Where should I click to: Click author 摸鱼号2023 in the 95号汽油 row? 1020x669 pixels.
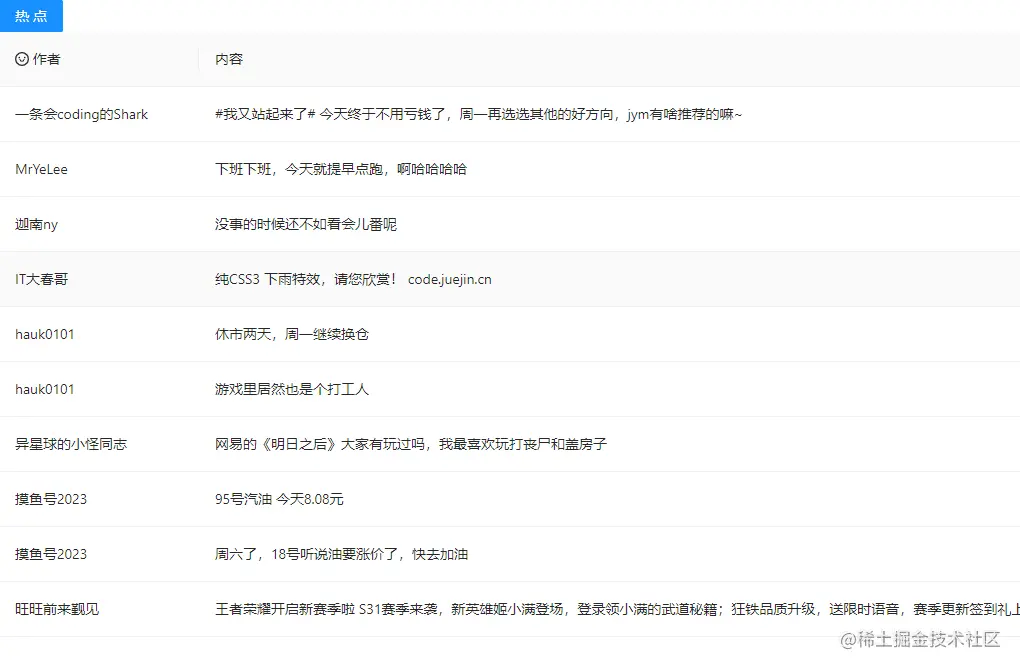pos(51,499)
